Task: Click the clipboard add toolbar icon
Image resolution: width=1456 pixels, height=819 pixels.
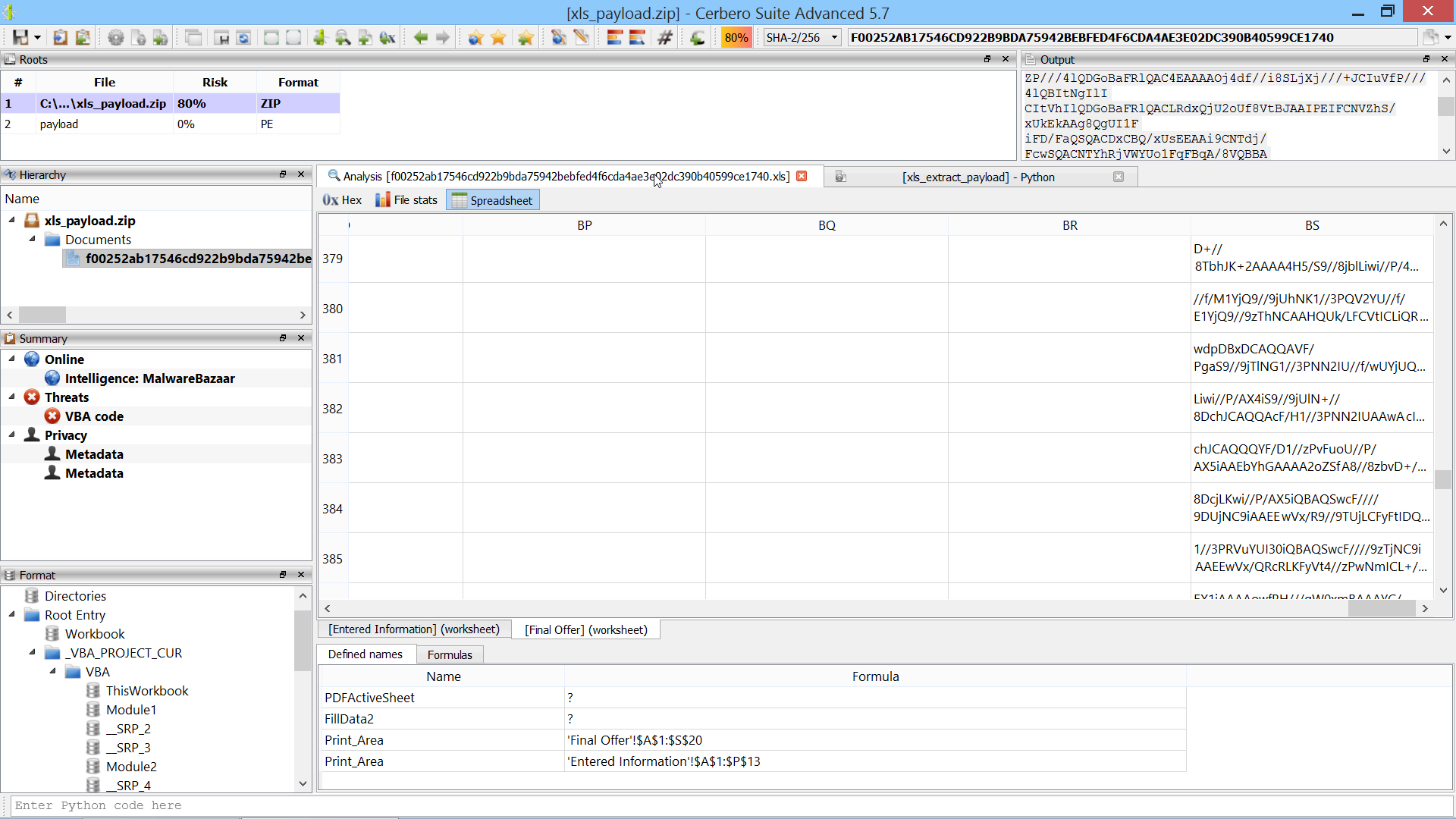Action: pos(83,37)
